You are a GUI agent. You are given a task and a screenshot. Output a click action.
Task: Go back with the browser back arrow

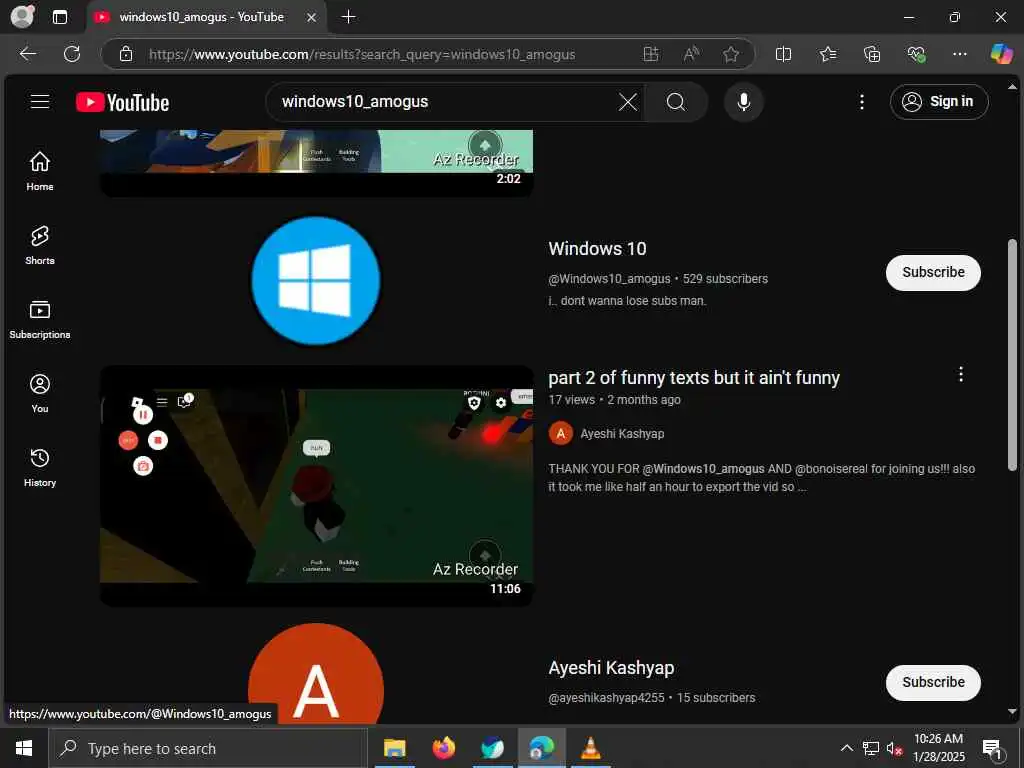(27, 54)
